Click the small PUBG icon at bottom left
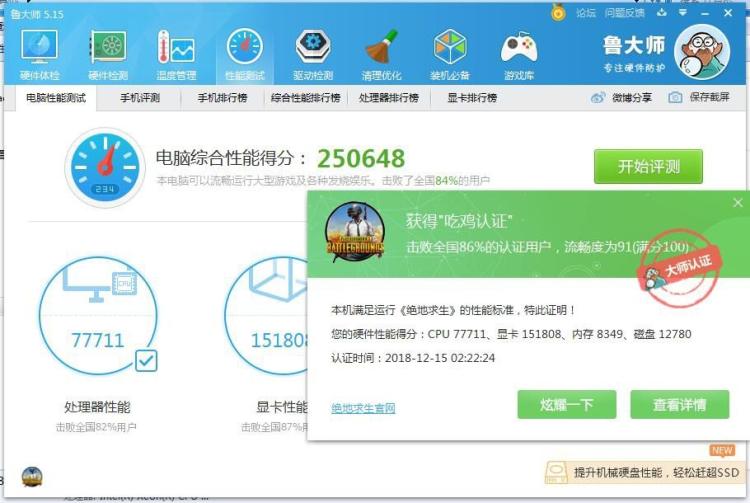This screenshot has height=503, width=750. (x=32, y=477)
